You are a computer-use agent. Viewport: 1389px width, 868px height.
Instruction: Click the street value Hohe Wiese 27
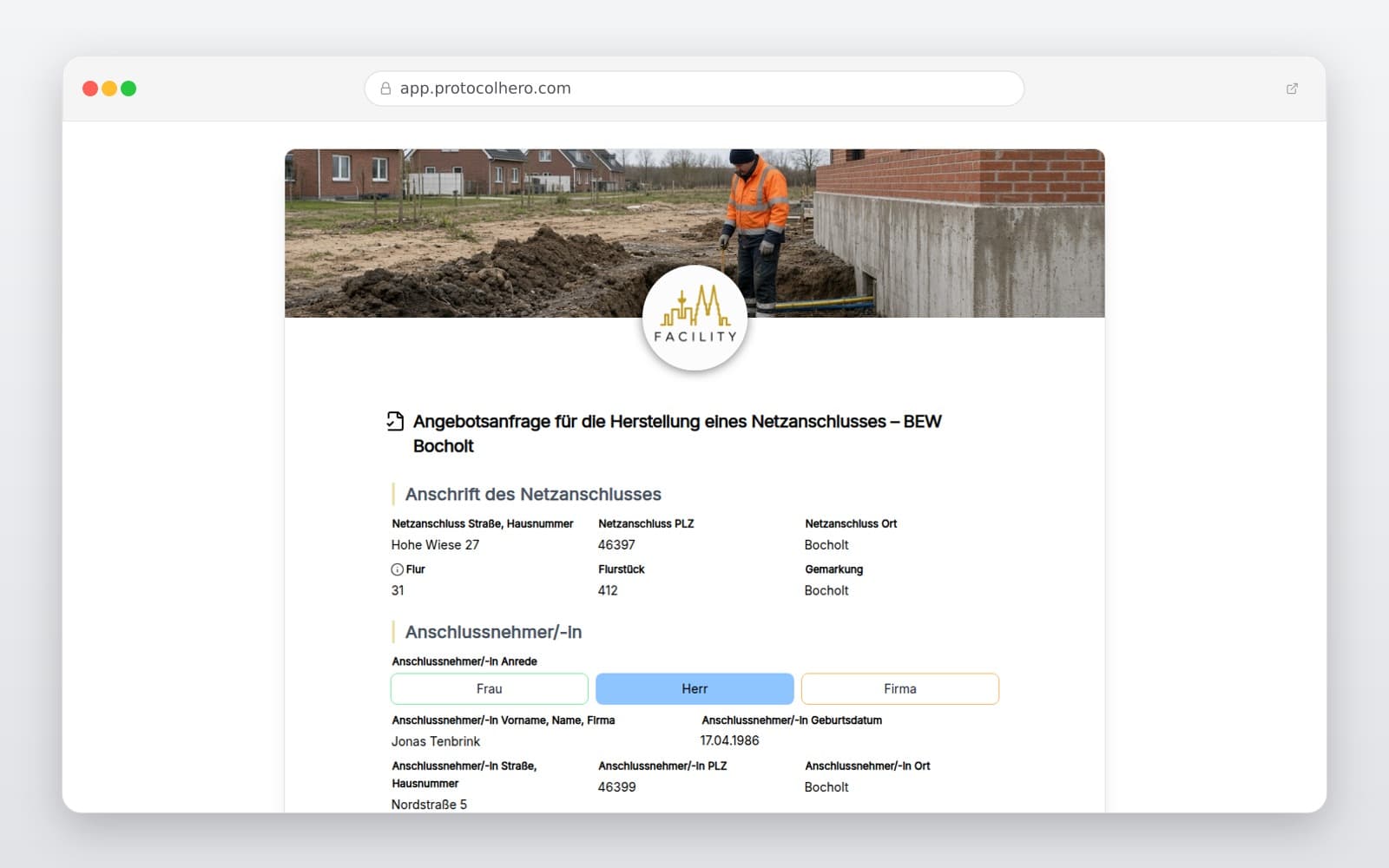pos(435,545)
